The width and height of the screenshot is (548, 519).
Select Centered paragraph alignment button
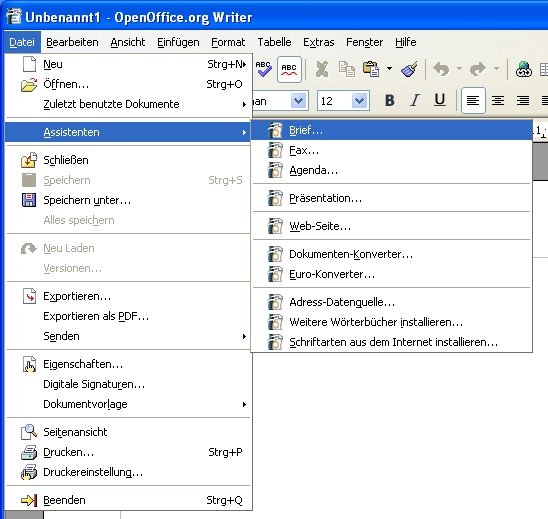pyautogui.click(x=498, y=101)
